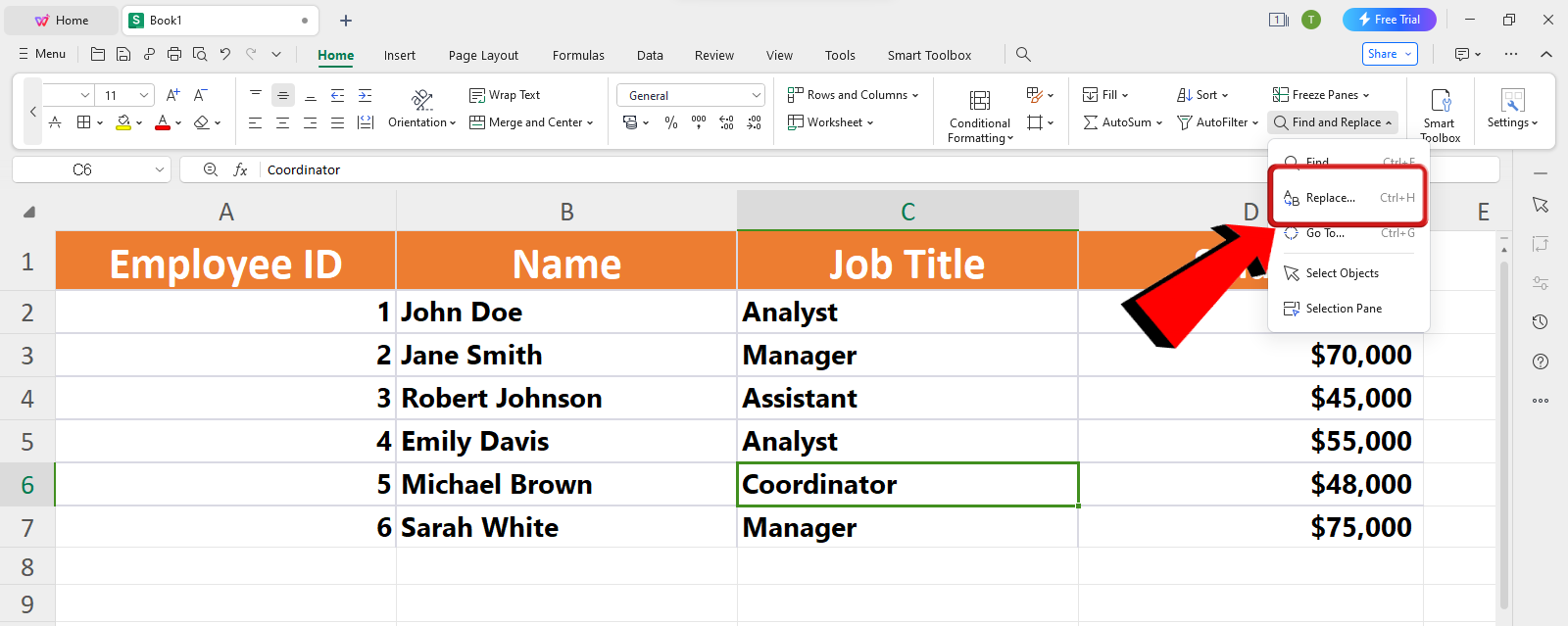
Task: Apply comma thousands separator style
Action: (x=699, y=122)
